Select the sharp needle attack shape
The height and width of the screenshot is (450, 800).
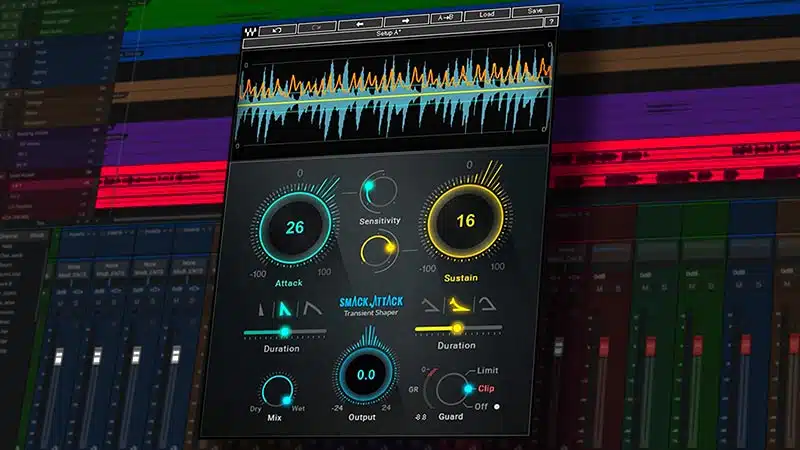coord(262,309)
